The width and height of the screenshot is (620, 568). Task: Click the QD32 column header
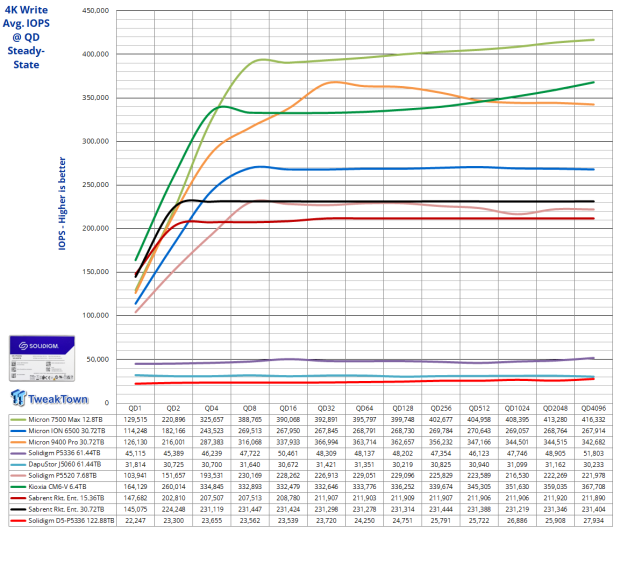[326, 408]
